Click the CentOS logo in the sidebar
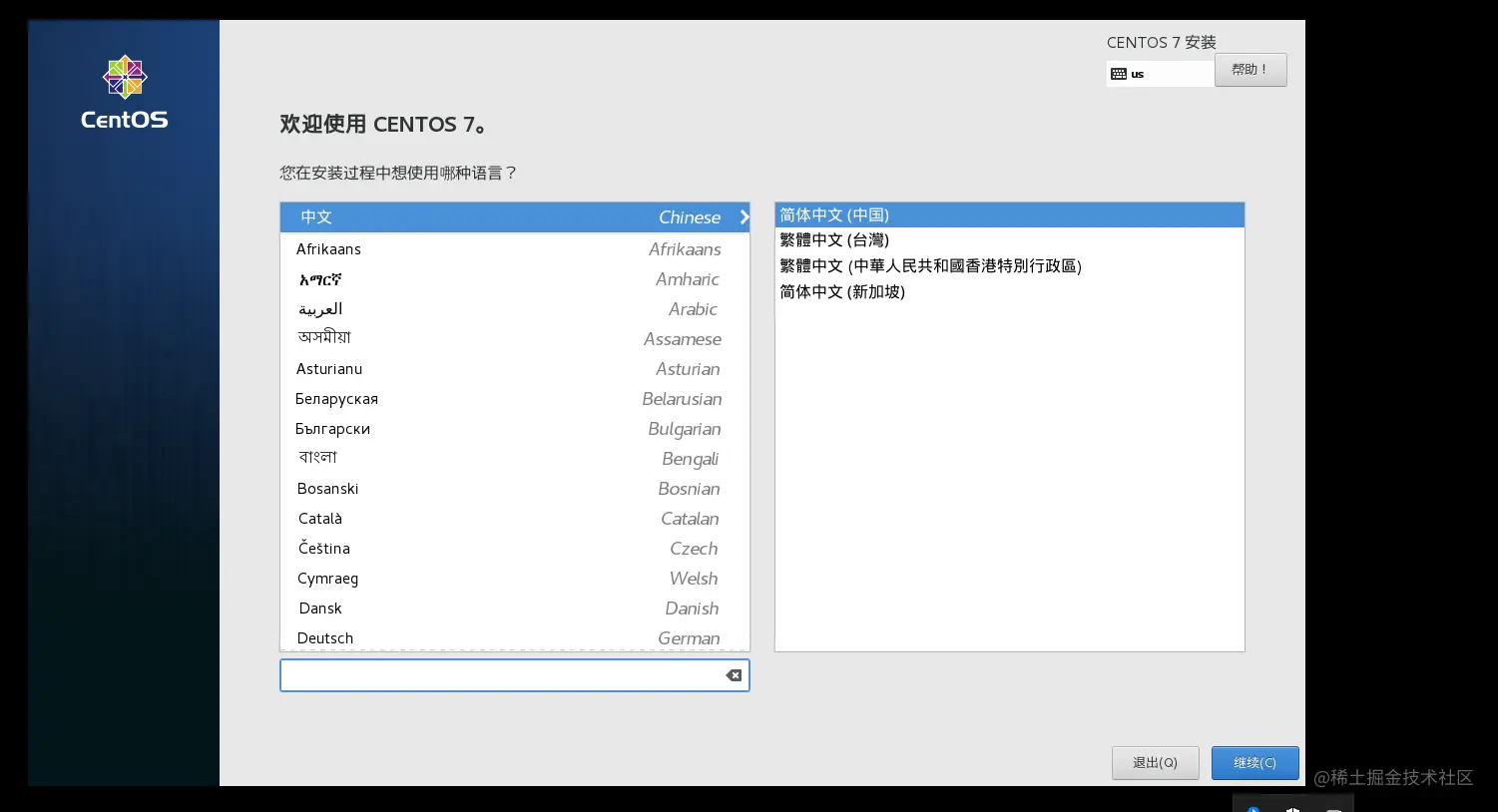The width and height of the screenshot is (1498, 812). click(123, 76)
